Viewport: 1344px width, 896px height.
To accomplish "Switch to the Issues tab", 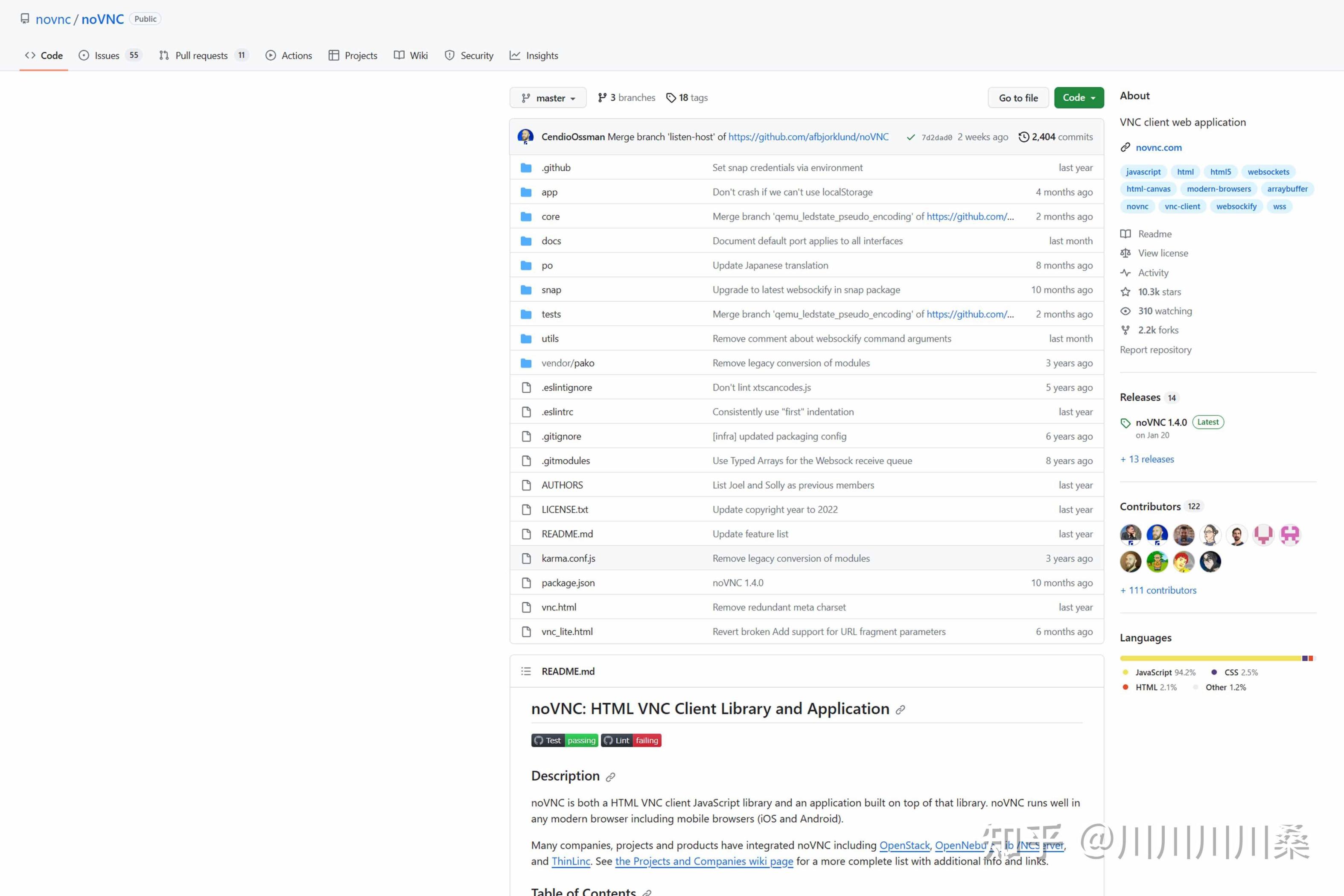I will click(x=107, y=55).
